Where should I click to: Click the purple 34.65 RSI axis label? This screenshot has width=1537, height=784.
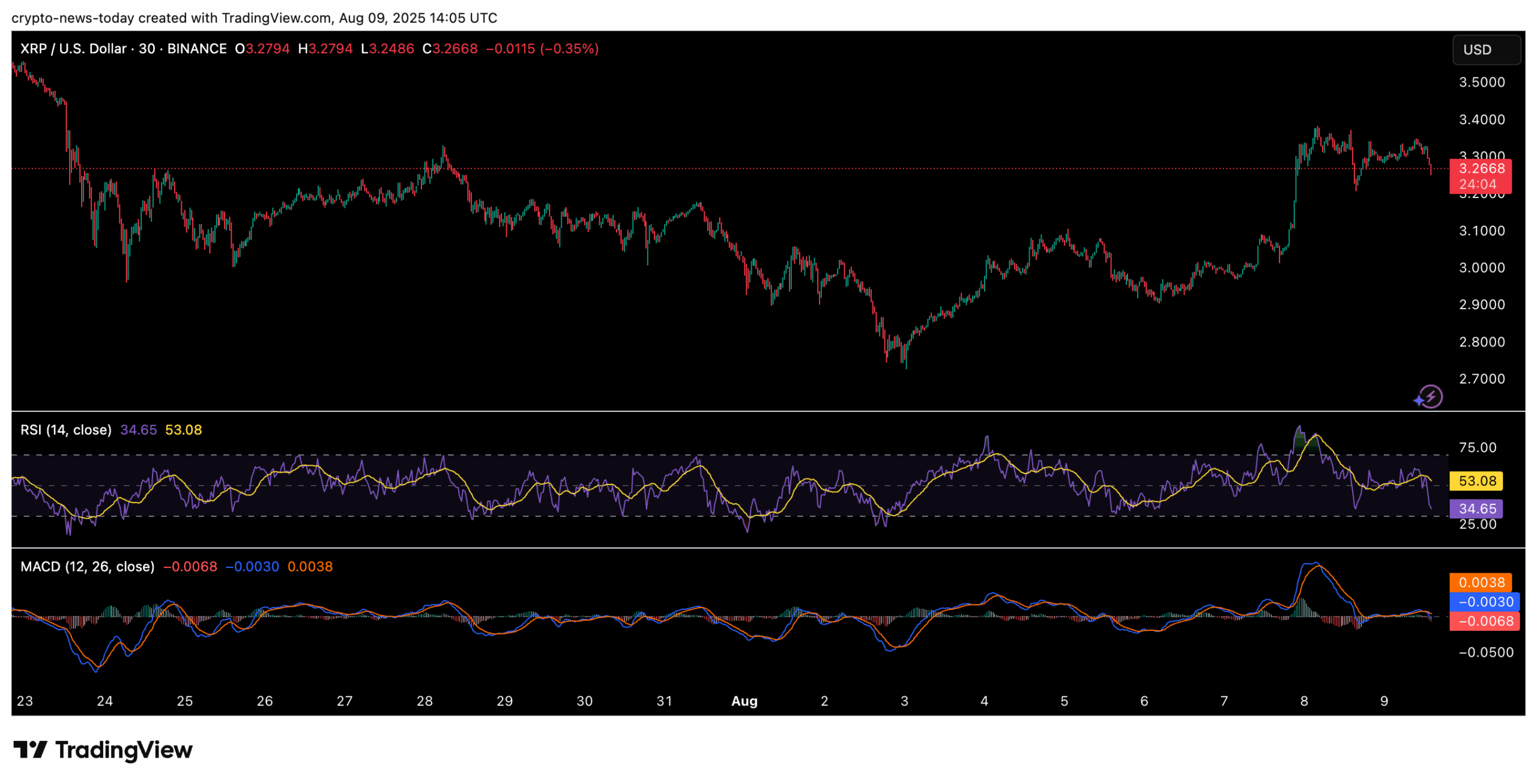click(x=1476, y=509)
